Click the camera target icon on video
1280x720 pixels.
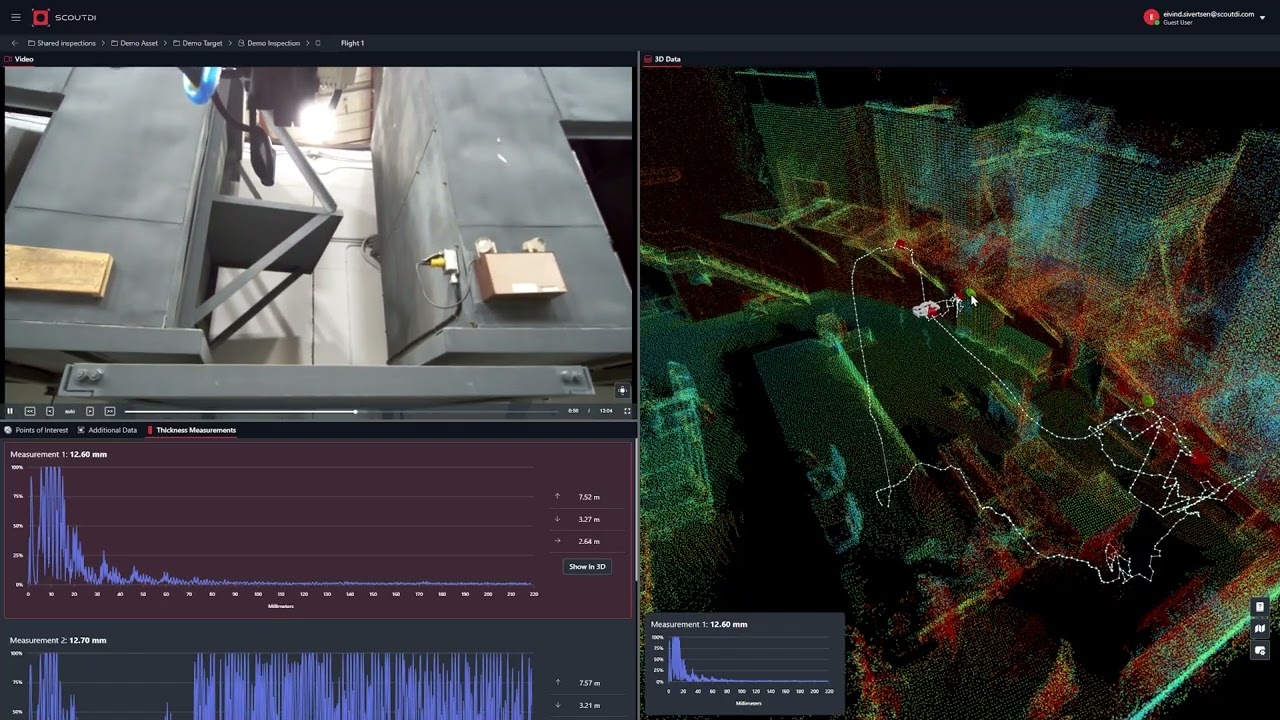622,391
